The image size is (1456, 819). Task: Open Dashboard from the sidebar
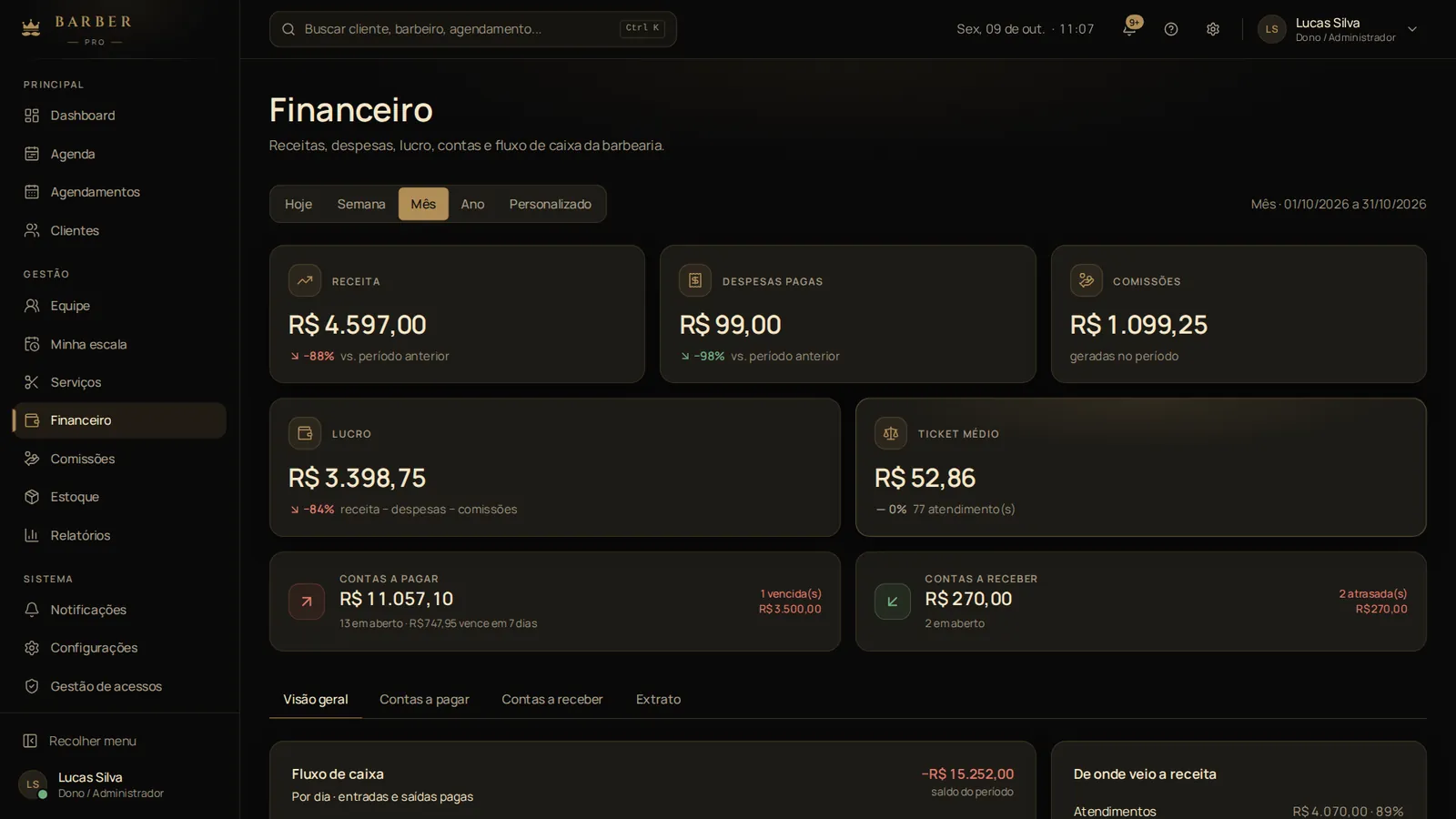coord(119,116)
